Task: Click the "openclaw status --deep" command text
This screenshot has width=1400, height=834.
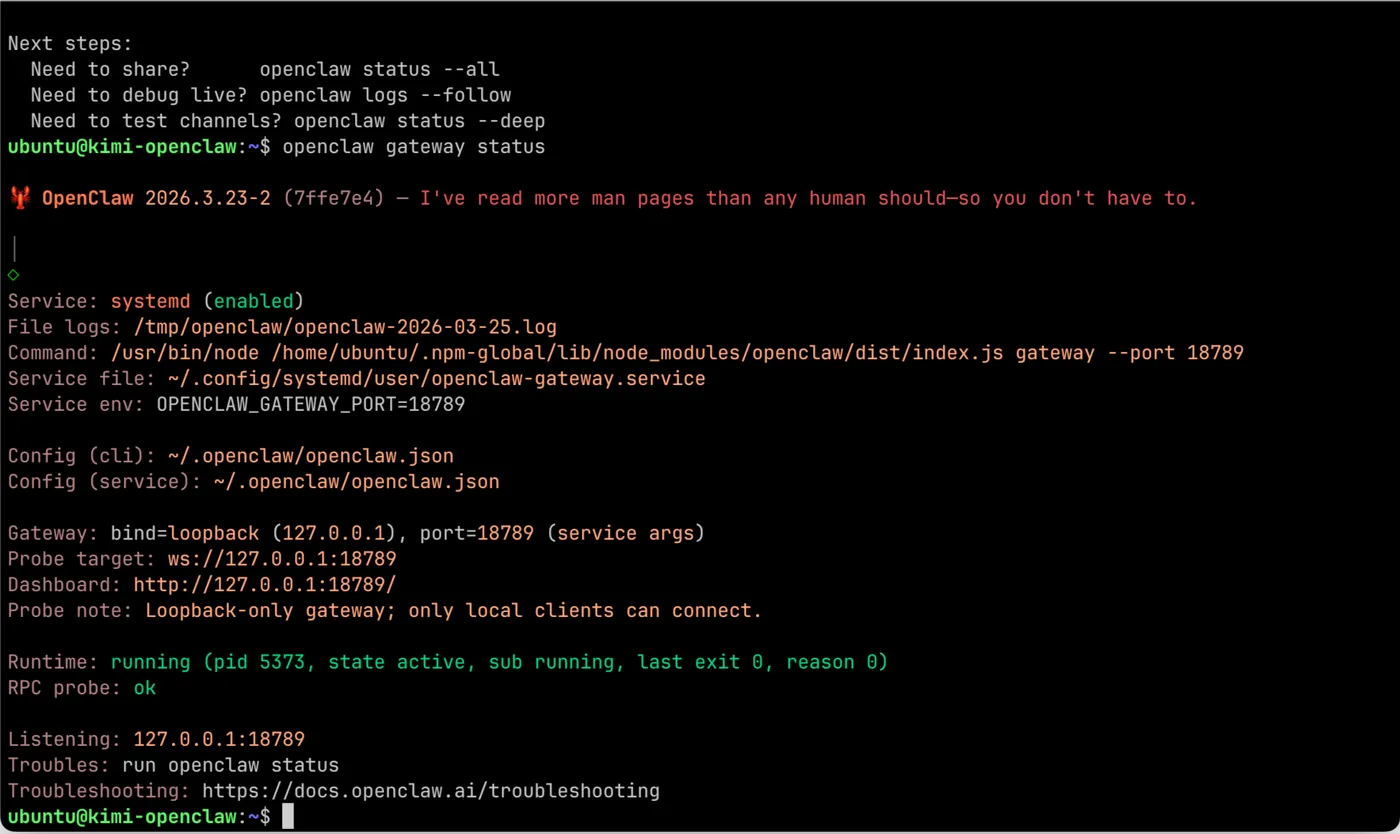Action: coord(419,121)
